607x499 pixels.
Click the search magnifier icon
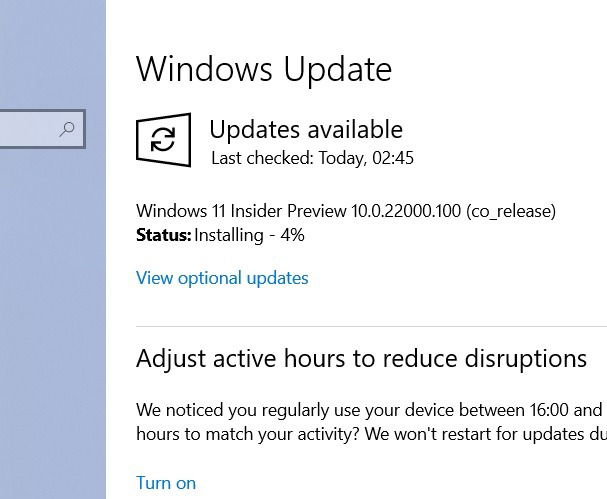[67, 129]
